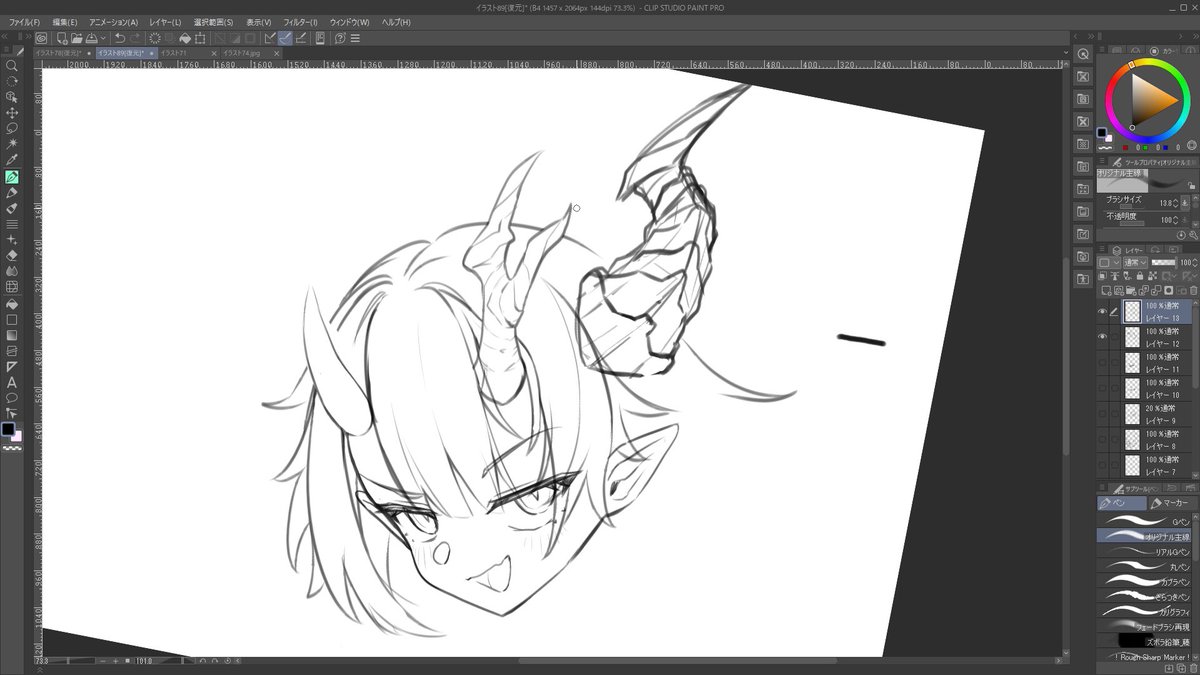
Task: Open brush size ブラシサイズ dynamics dropdown
Action: pos(1185,202)
